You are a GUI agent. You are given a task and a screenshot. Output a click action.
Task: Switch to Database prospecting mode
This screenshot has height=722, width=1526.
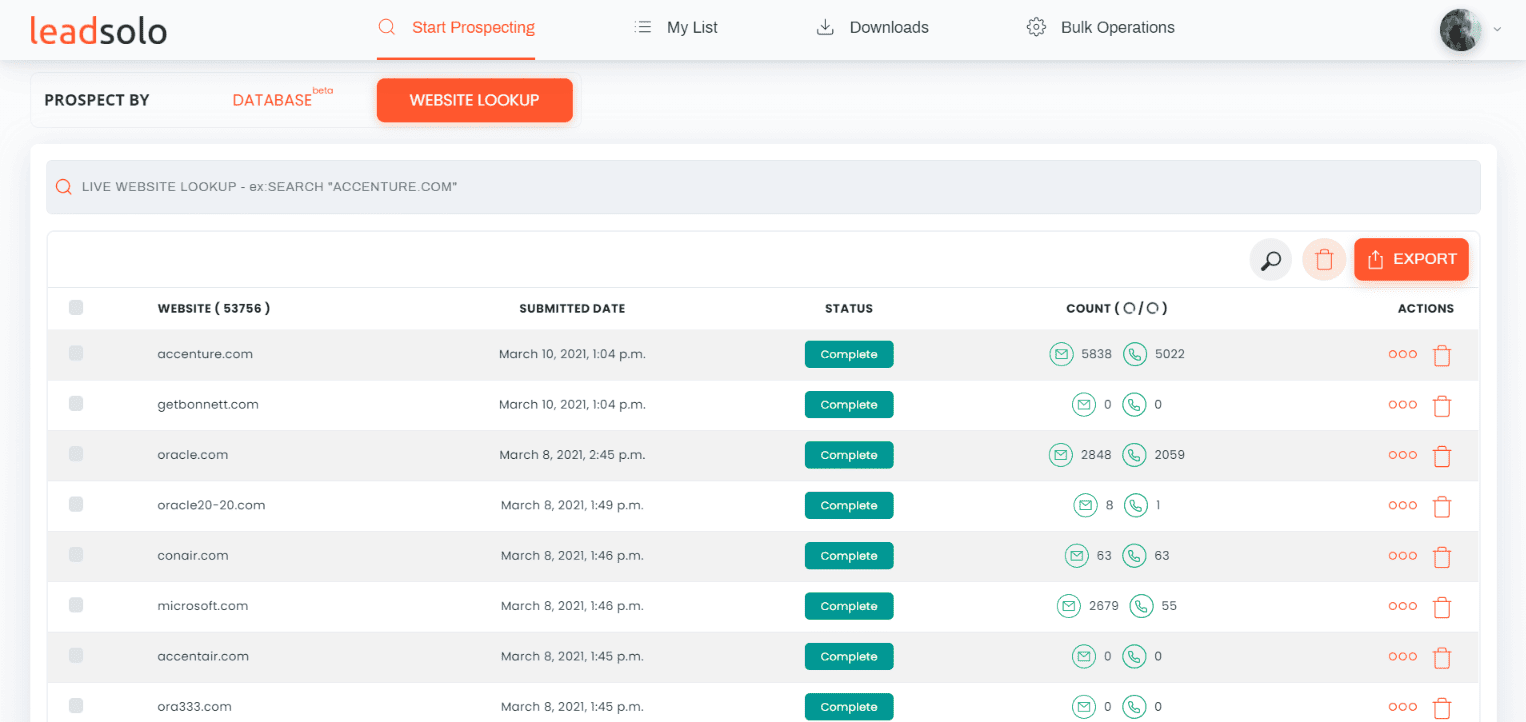coord(273,100)
